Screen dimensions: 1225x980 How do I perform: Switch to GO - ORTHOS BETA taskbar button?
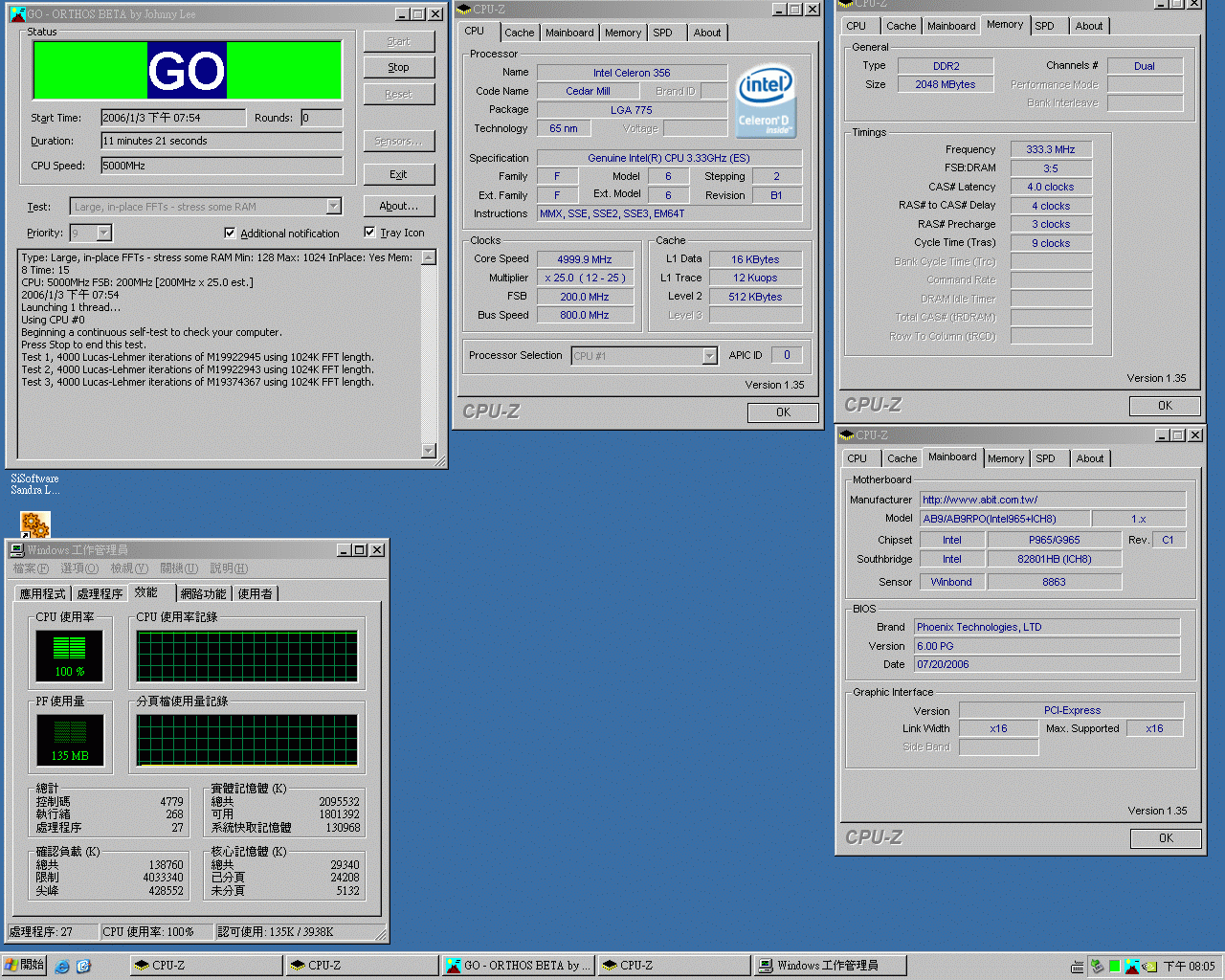coord(519,966)
